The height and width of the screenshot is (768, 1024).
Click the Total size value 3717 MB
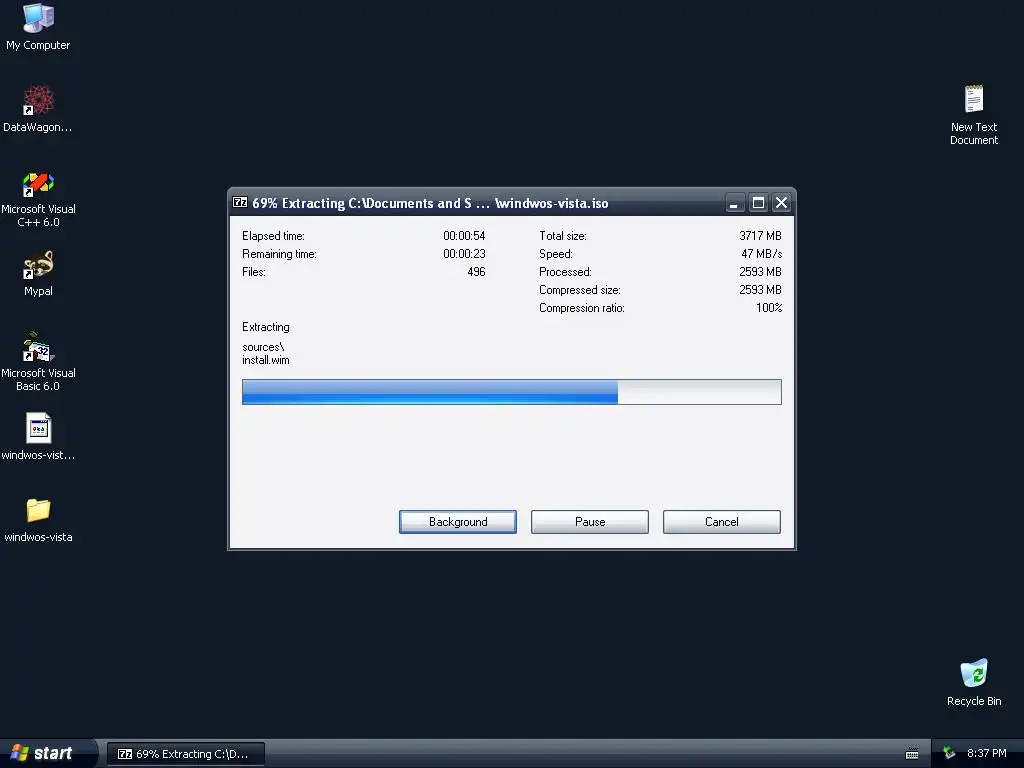(760, 236)
